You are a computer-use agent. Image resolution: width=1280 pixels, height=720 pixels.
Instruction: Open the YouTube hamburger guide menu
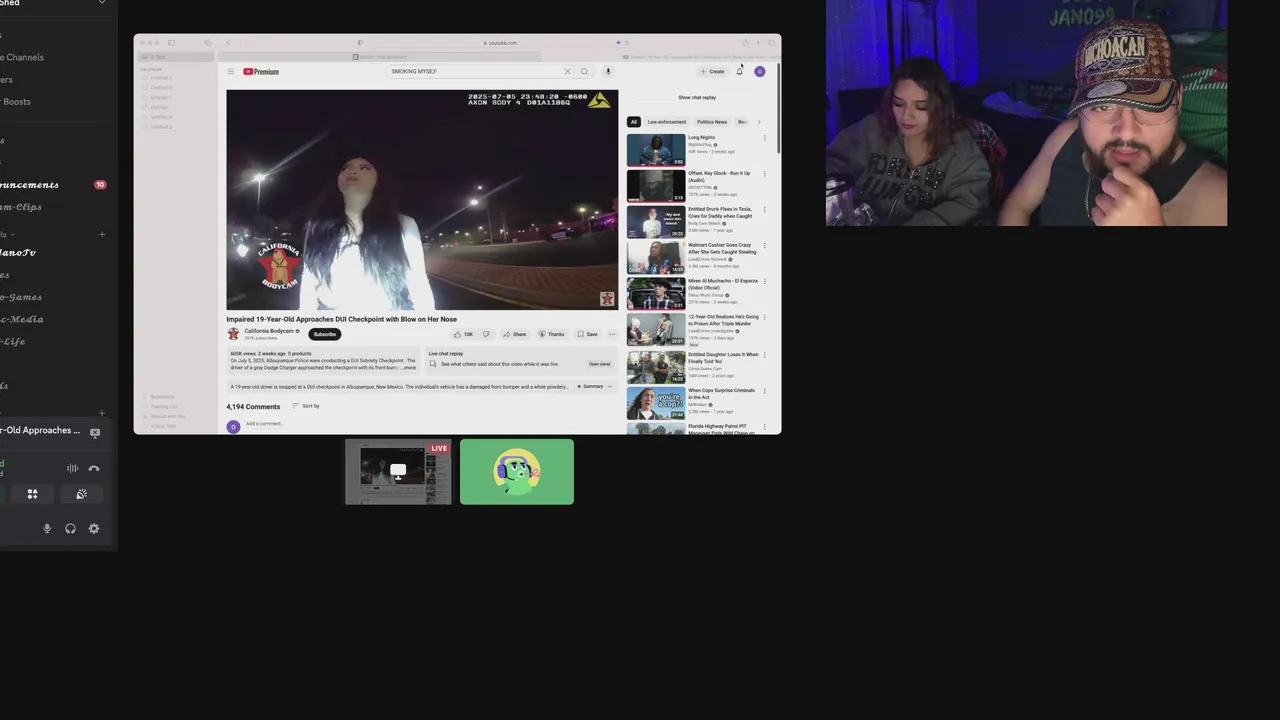(230, 72)
